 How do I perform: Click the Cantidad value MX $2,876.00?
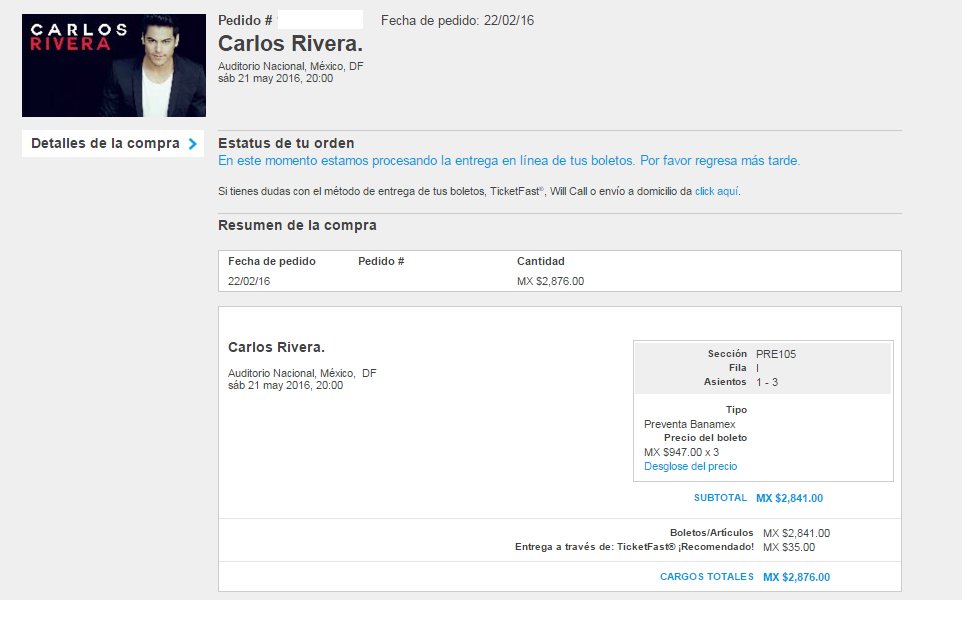pyautogui.click(x=550, y=281)
